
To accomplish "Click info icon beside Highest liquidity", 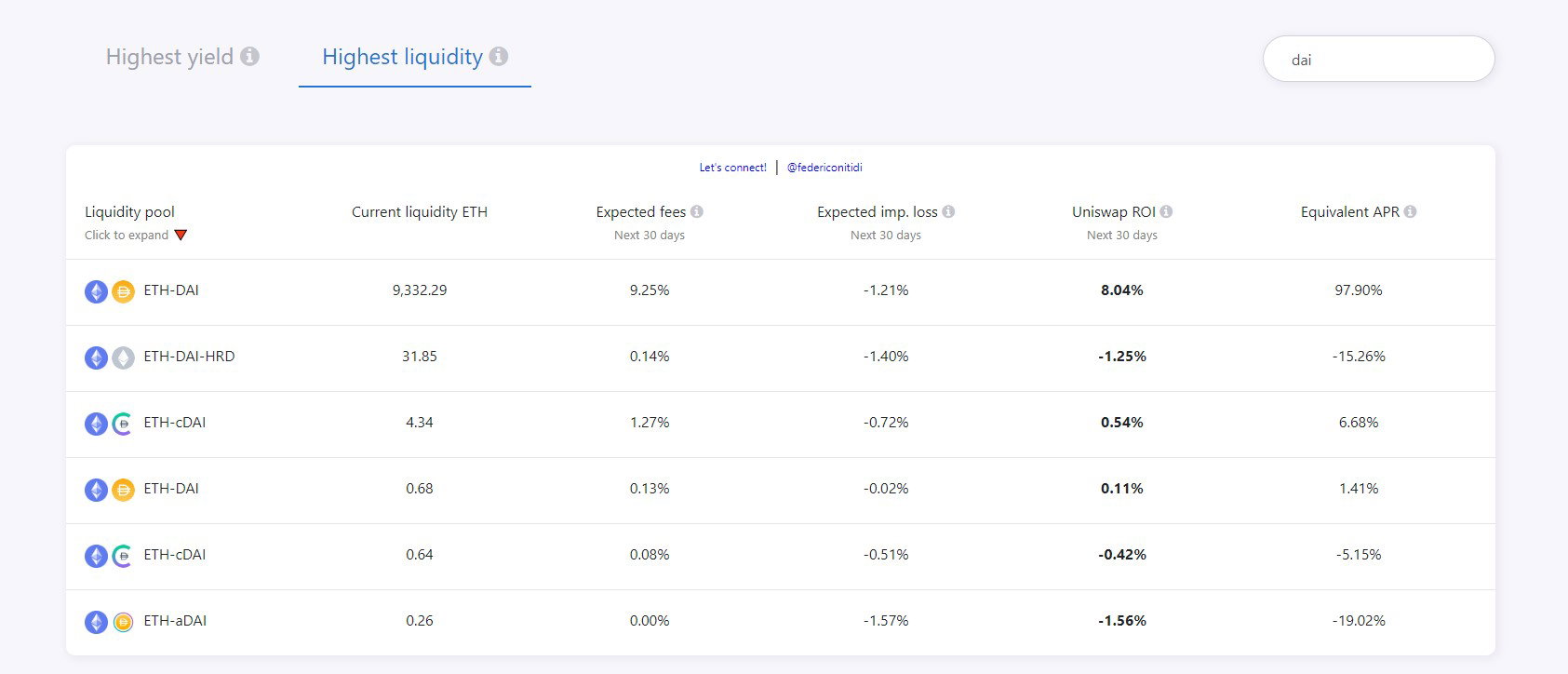I will click(x=499, y=56).
